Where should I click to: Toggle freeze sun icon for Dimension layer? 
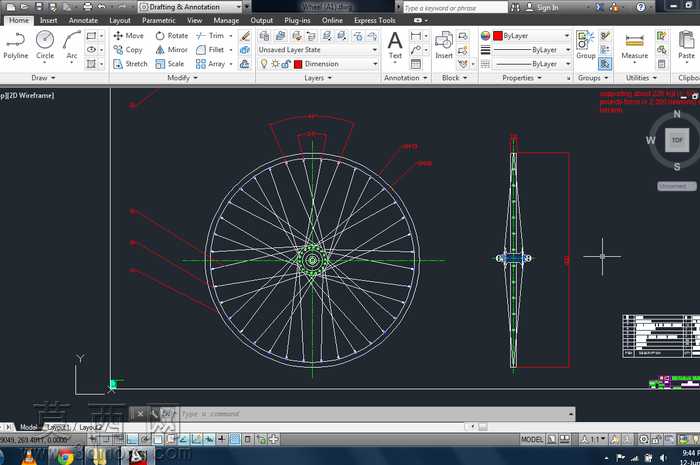[x=275, y=64]
